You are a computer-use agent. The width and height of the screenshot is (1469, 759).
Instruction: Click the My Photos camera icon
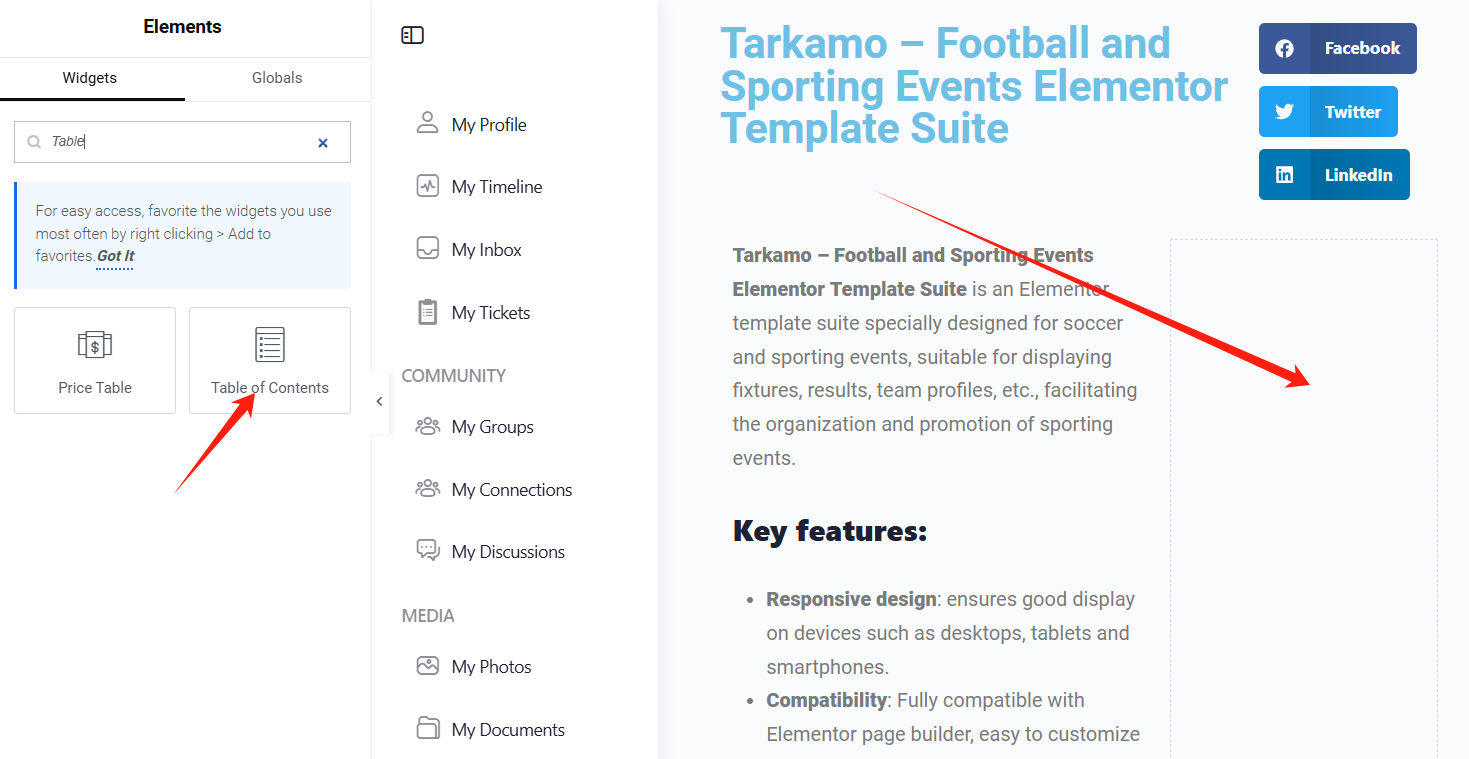tap(427, 665)
